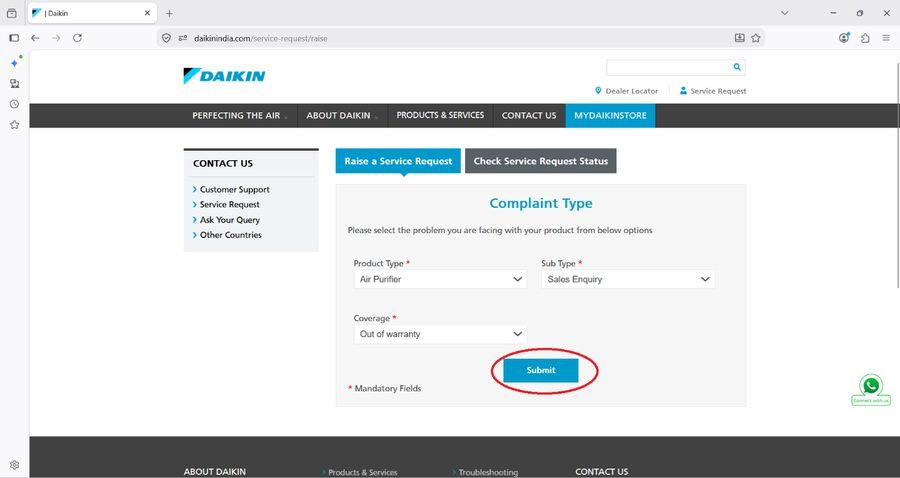Screen dimensions: 900x478
Task: Click the site permissions icon in address bar
Action: 183,38
